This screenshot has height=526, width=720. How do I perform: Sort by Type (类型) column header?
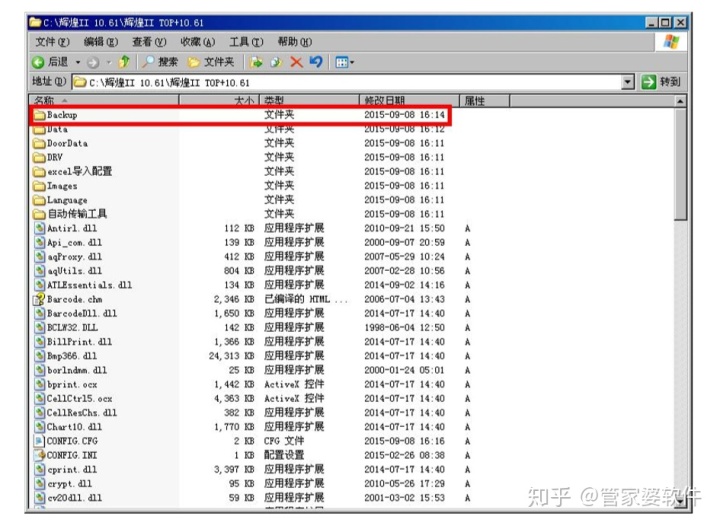click(x=309, y=100)
